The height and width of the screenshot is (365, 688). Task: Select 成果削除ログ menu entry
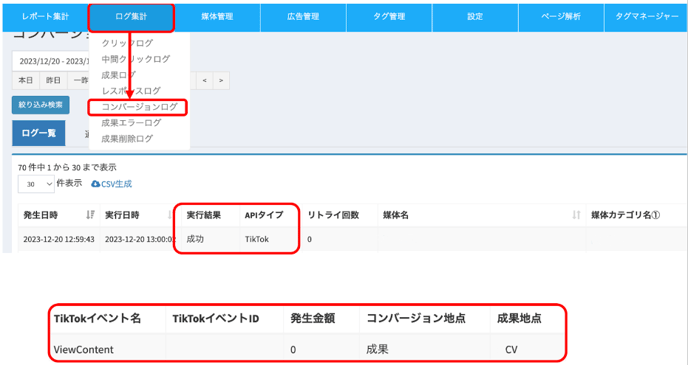click(127, 139)
